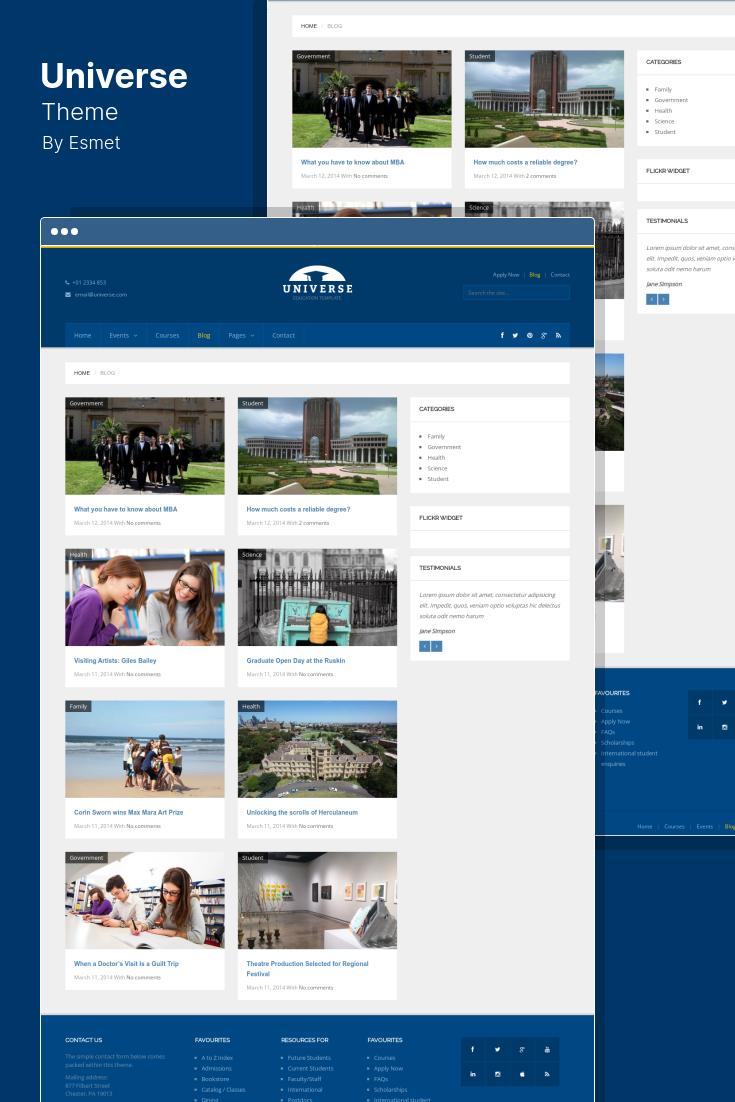Screen dimensions: 735x1102
Task: Select Health category in the front window sidebar
Action: click(436, 458)
